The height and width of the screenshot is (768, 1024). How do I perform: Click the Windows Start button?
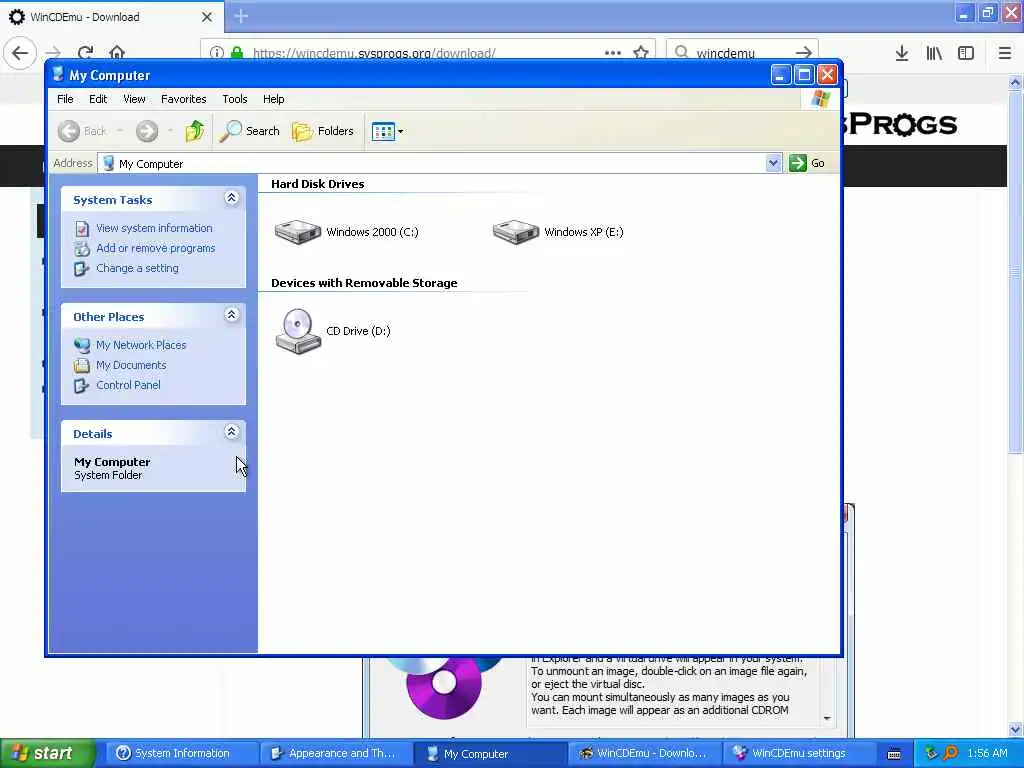(x=47, y=753)
